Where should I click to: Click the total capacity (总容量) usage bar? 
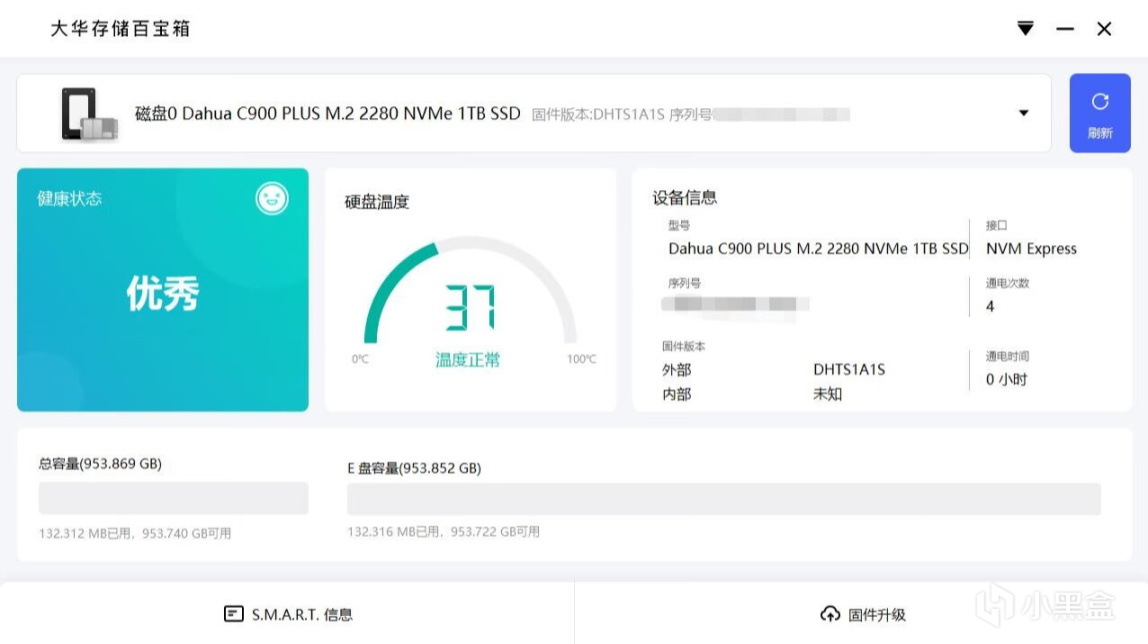(173, 498)
